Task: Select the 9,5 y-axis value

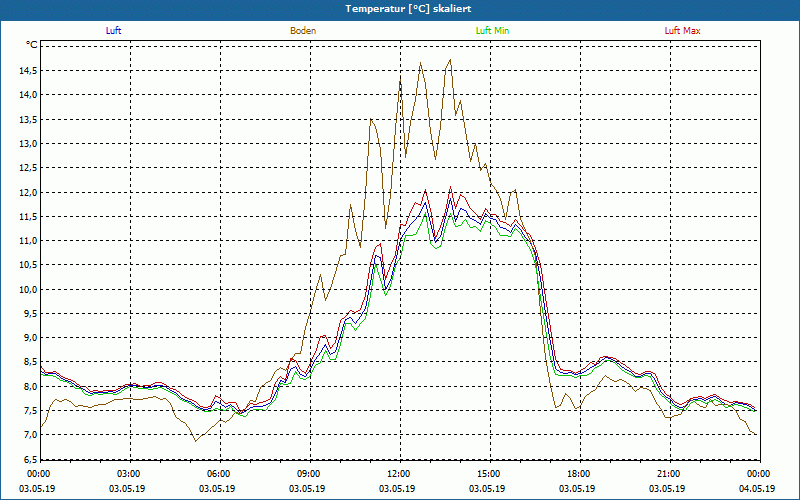Action: (x=29, y=314)
